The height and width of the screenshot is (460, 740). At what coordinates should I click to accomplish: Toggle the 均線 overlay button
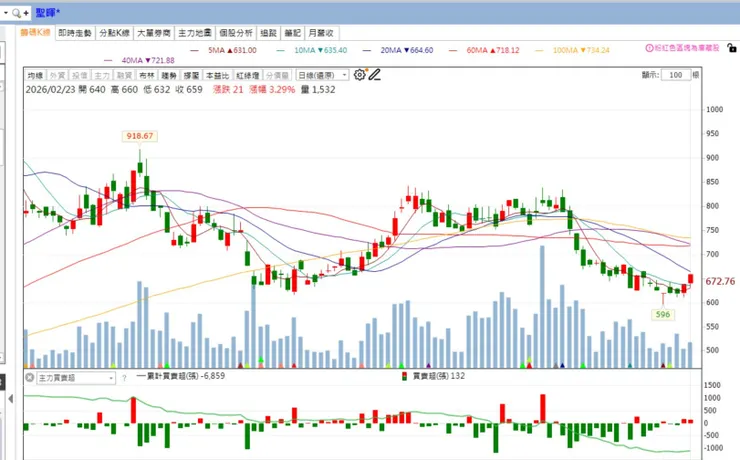(x=35, y=75)
